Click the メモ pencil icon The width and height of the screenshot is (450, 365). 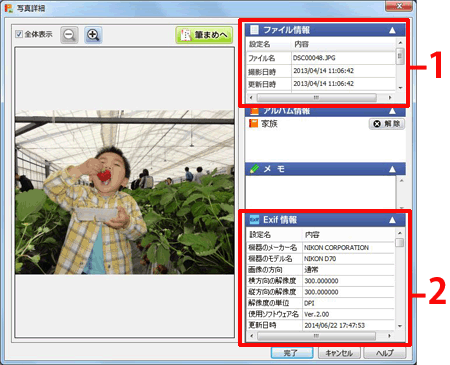tap(254, 169)
